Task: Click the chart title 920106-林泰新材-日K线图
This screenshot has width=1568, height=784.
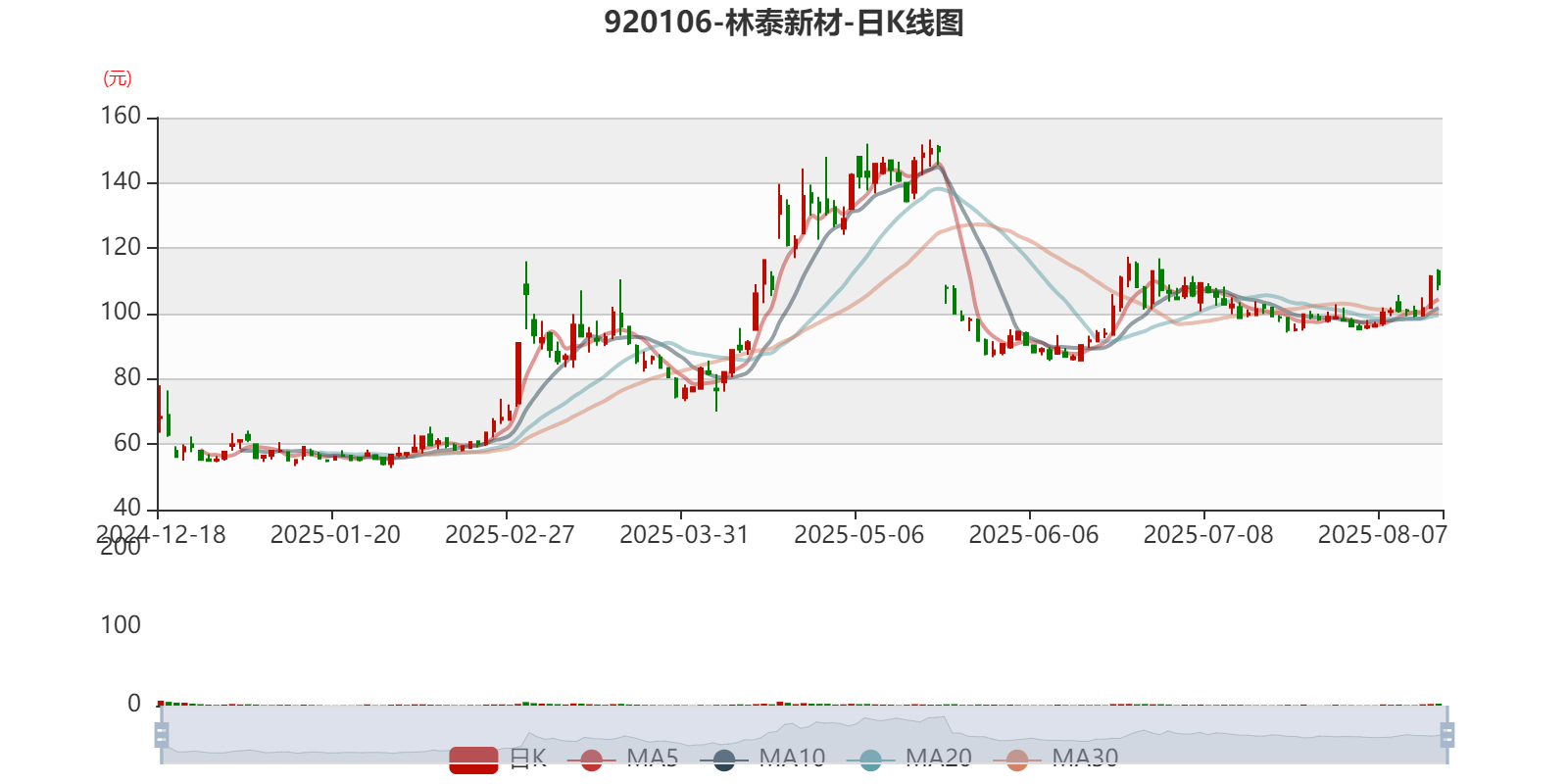Action: pos(784,22)
